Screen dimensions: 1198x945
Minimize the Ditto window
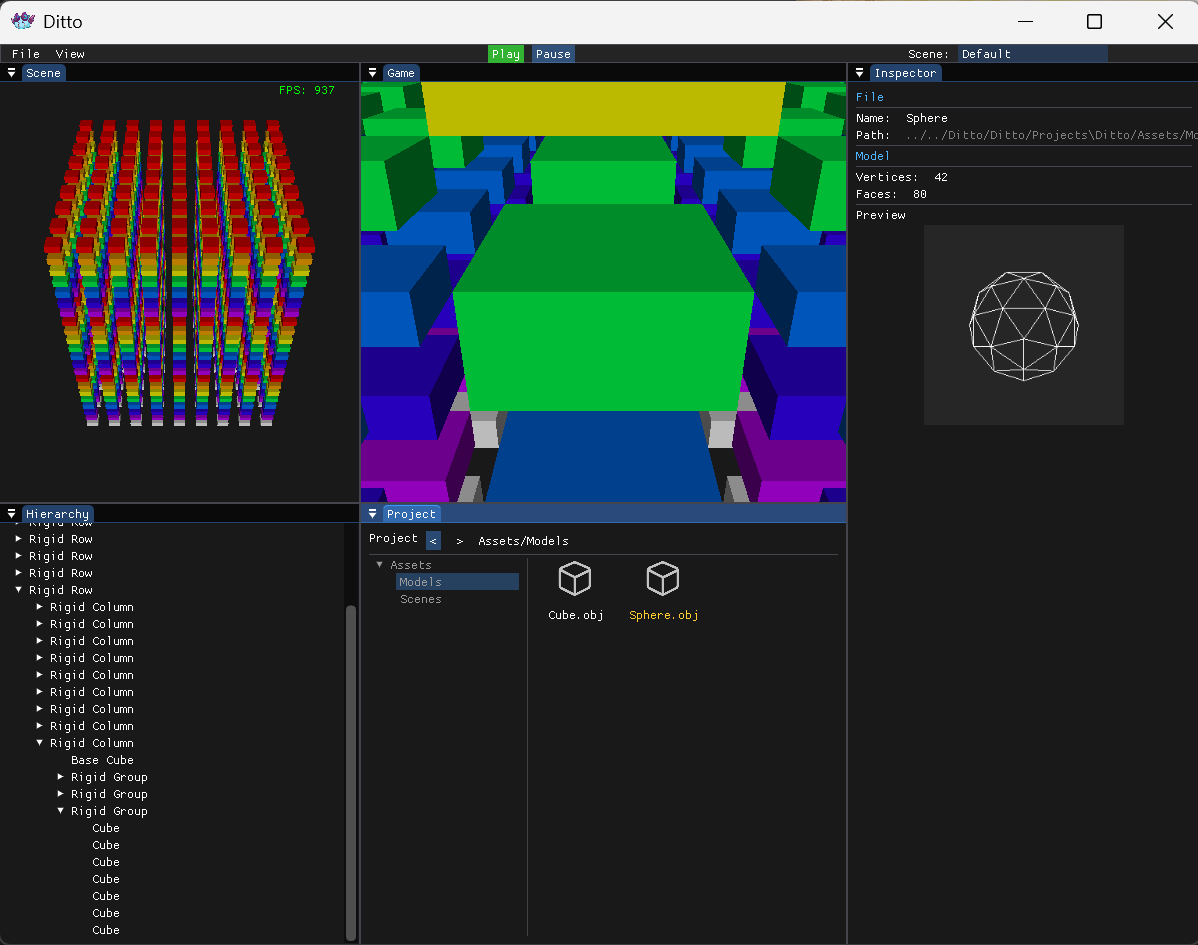[1025, 21]
